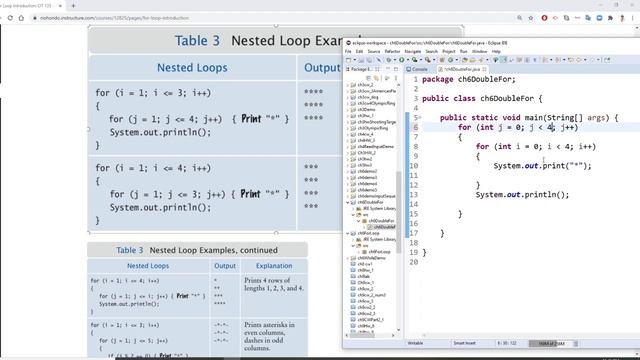Select the ch6DoubleFor.java editor tab
This screenshot has width=640, height=360.
click(x=461, y=69)
